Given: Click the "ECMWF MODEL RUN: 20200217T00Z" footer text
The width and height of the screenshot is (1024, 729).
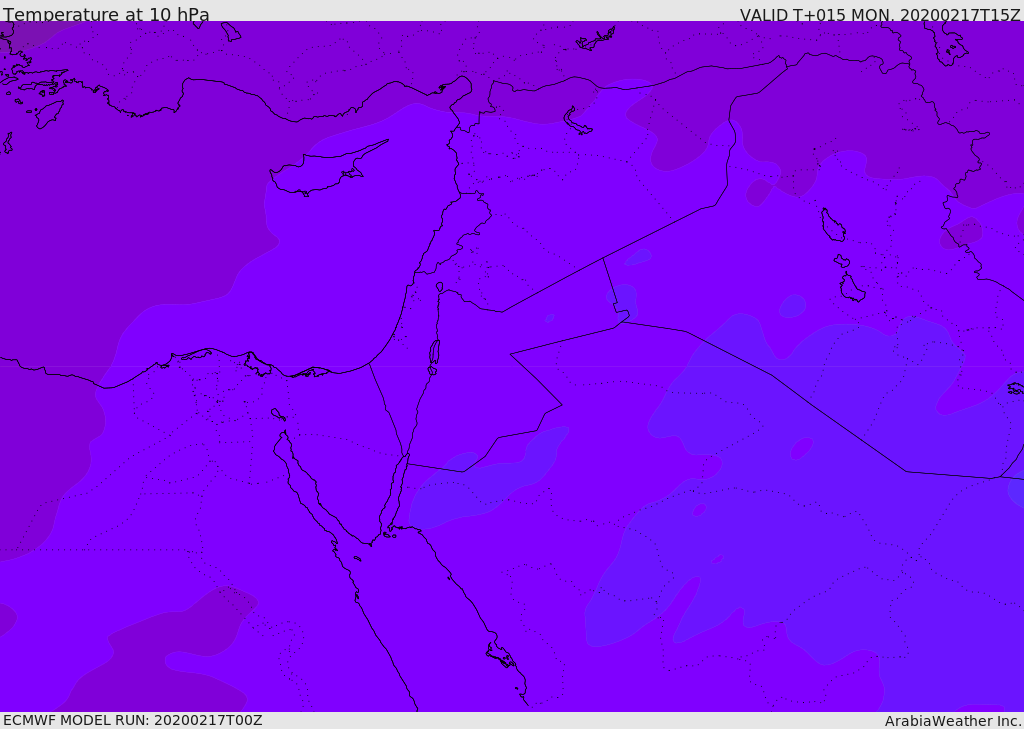Looking at the screenshot, I should point(133,720).
